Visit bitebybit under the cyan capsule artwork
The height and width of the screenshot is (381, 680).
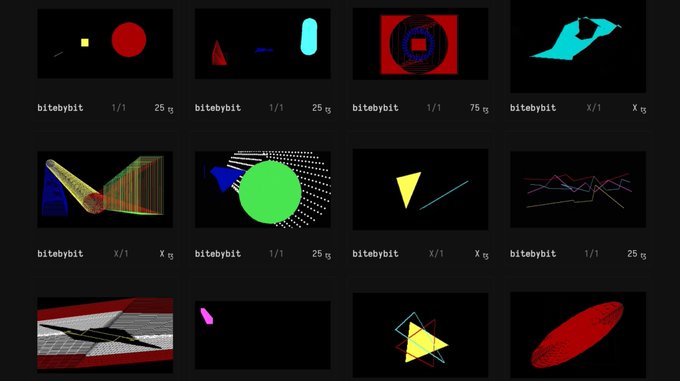click(x=218, y=108)
